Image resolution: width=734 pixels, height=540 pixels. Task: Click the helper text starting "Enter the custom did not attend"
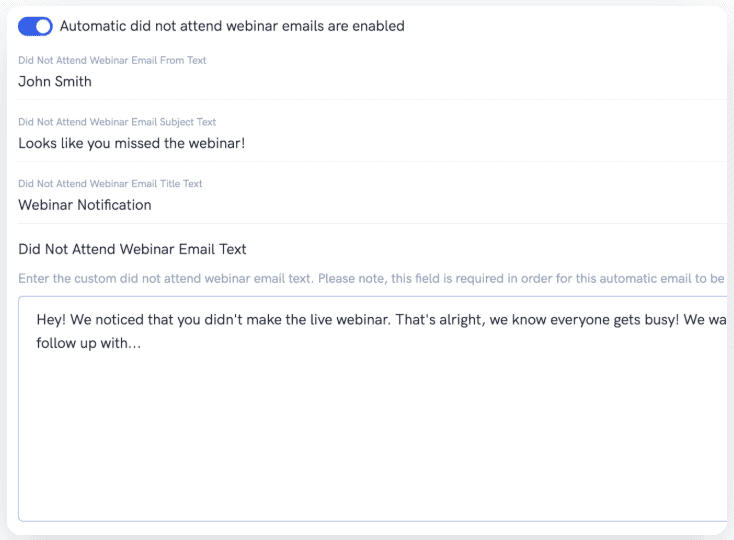point(360,277)
